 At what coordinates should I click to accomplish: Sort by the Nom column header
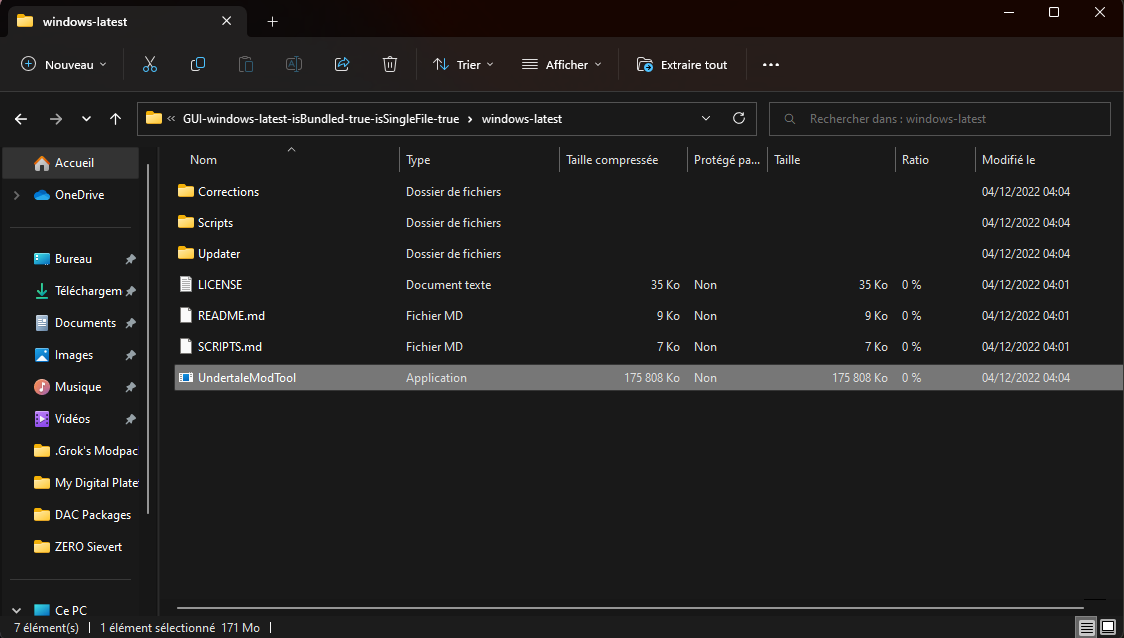point(287,160)
